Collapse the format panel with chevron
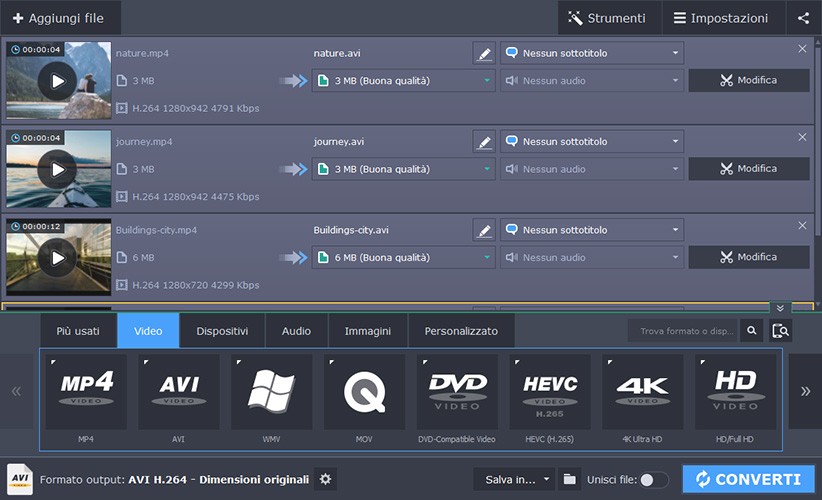Viewport: 822px width, 500px height. 780,308
